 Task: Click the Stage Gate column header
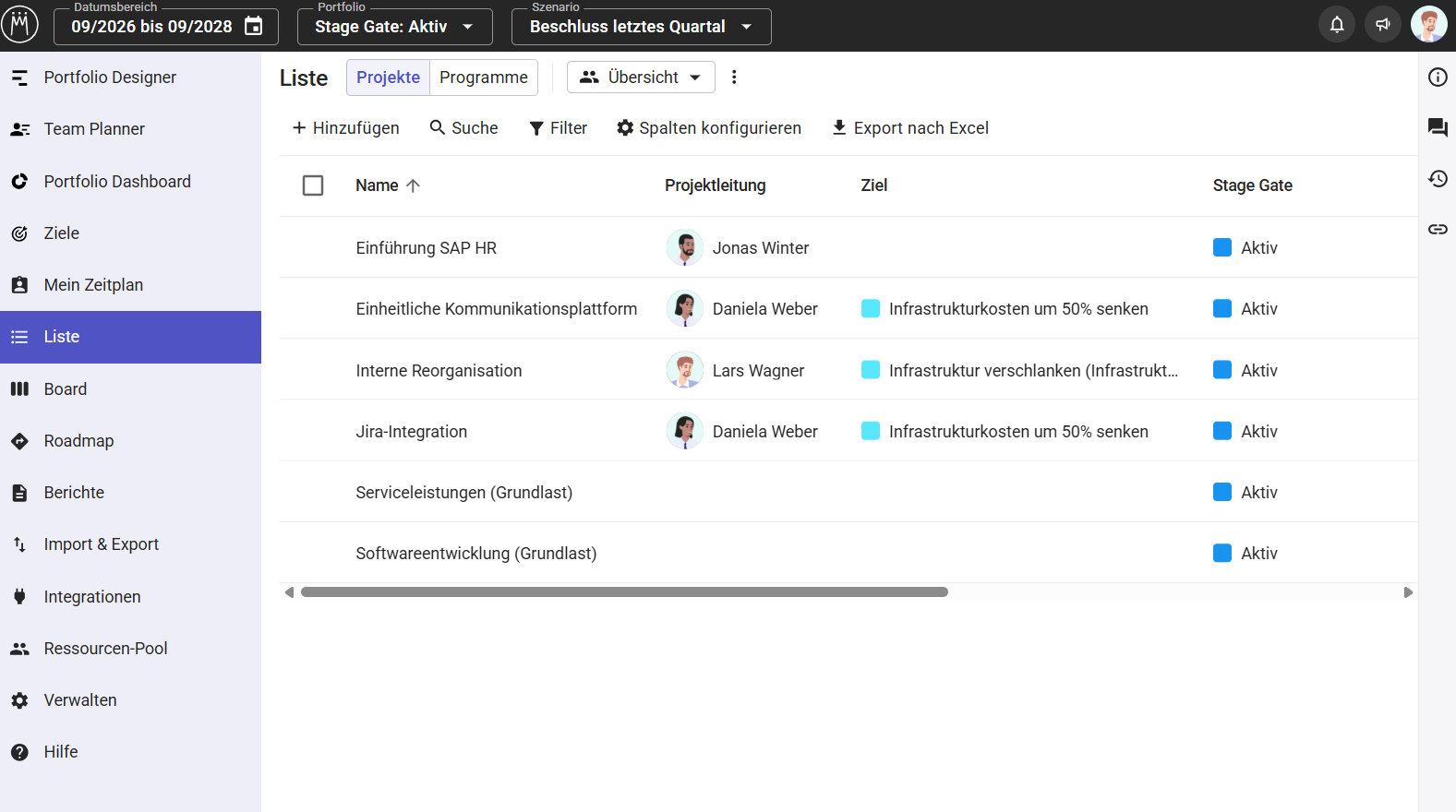pos(1252,185)
